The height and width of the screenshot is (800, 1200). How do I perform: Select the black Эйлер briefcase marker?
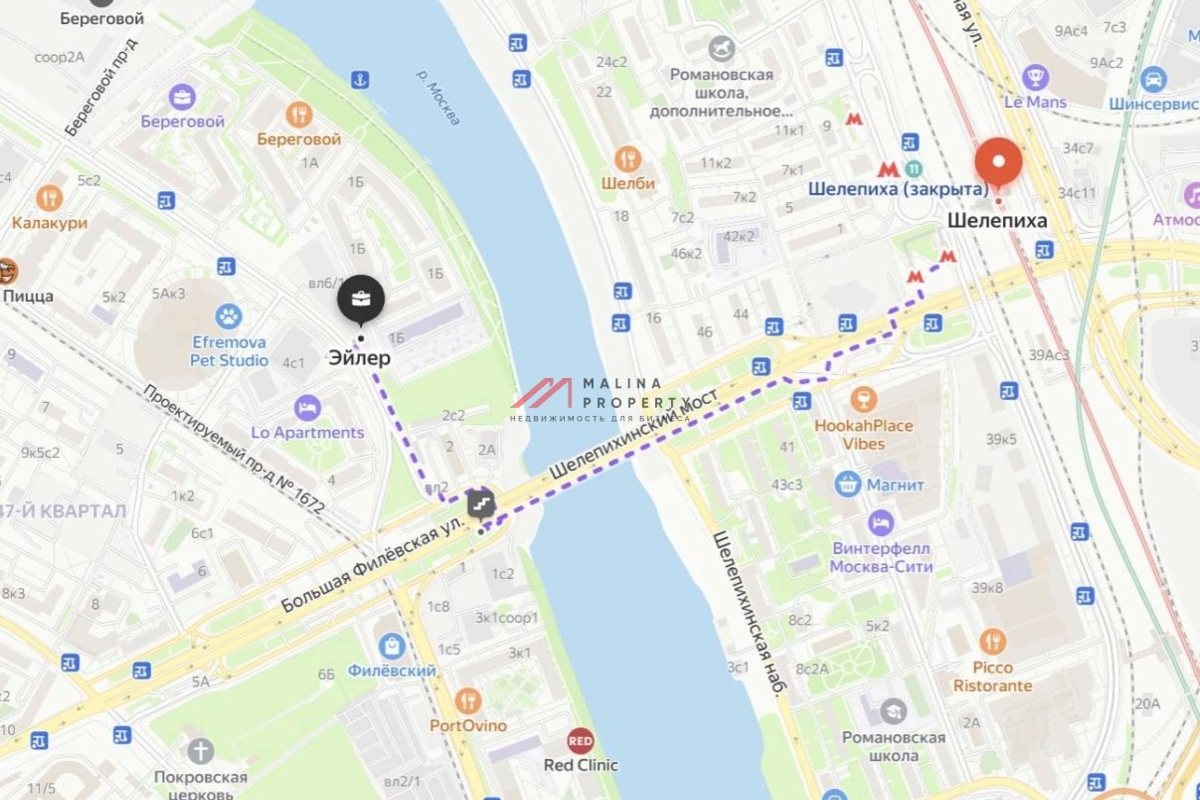(x=361, y=299)
